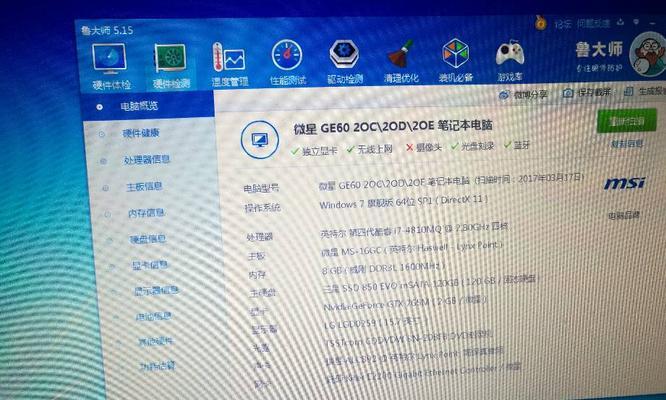Select 硬件健康 in the sidebar
Screen dimensions: 666x400
pyautogui.click(x=141, y=133)
